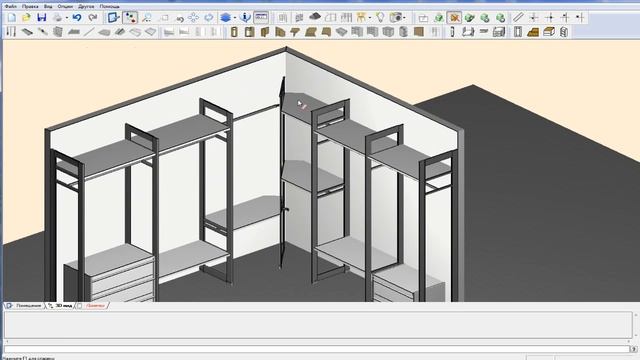The height and width of the screenshot is (360, 640).
Task: Toggle the highlighted orange view mode button
Action: click(x=454, y=18)
